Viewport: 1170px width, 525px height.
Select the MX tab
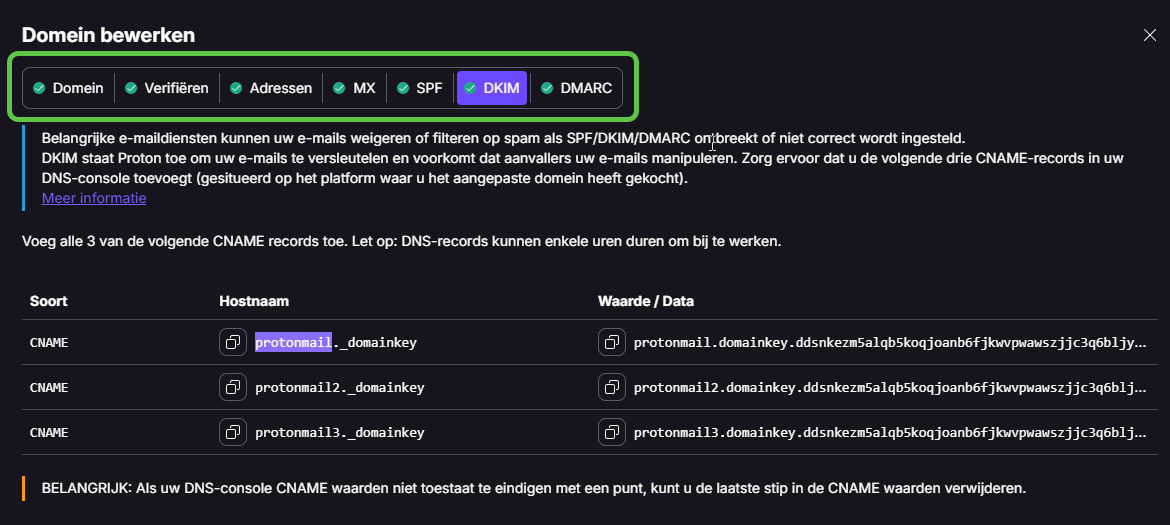coord(355,88)
